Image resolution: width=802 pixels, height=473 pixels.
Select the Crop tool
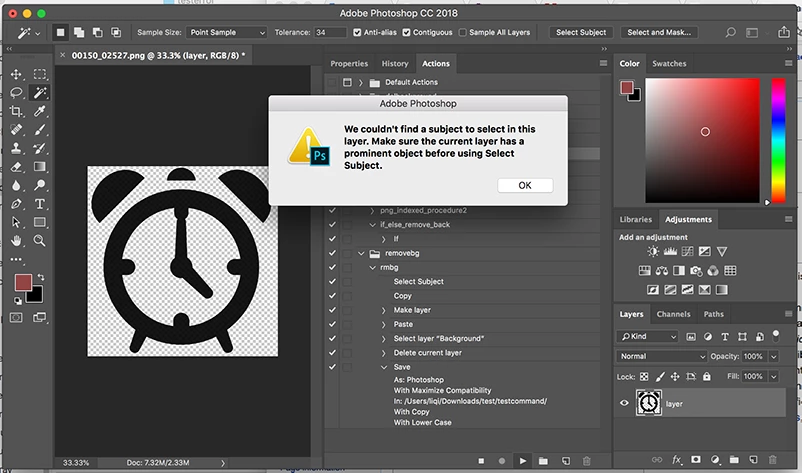coord(16,111)
